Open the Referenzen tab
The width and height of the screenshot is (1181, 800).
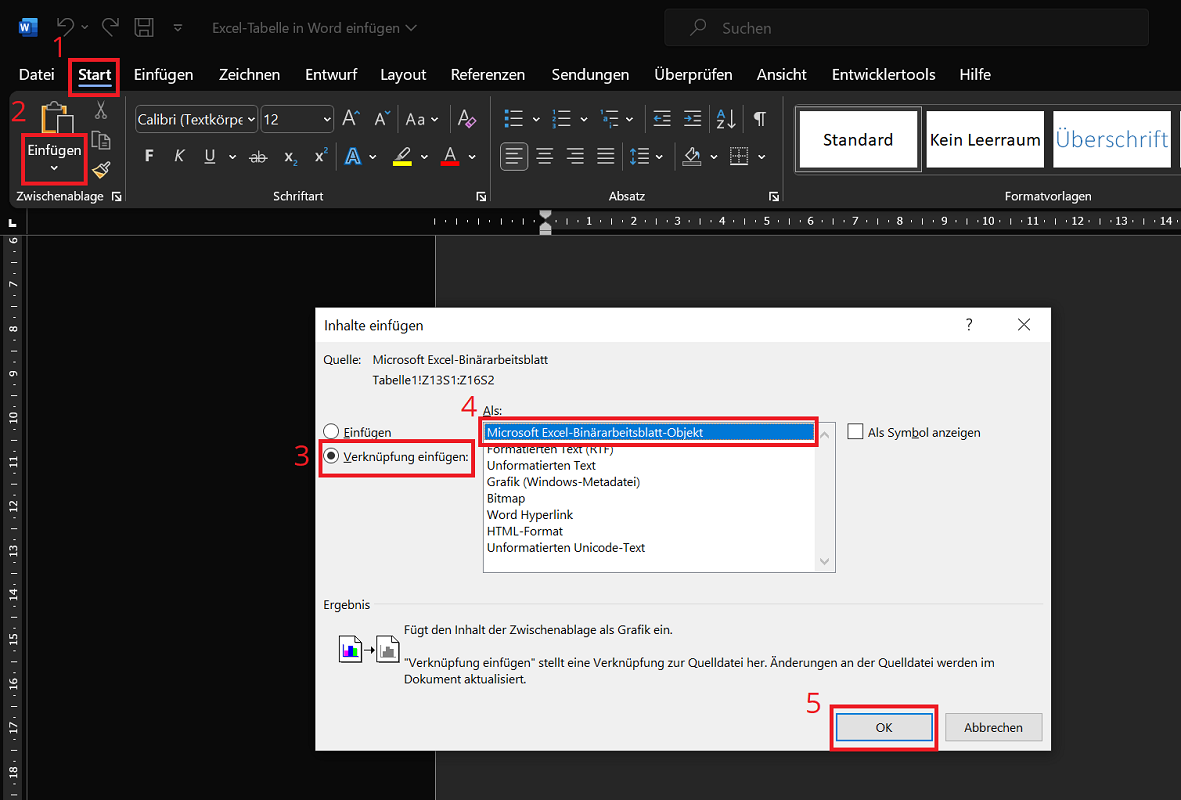coord(487,75)
